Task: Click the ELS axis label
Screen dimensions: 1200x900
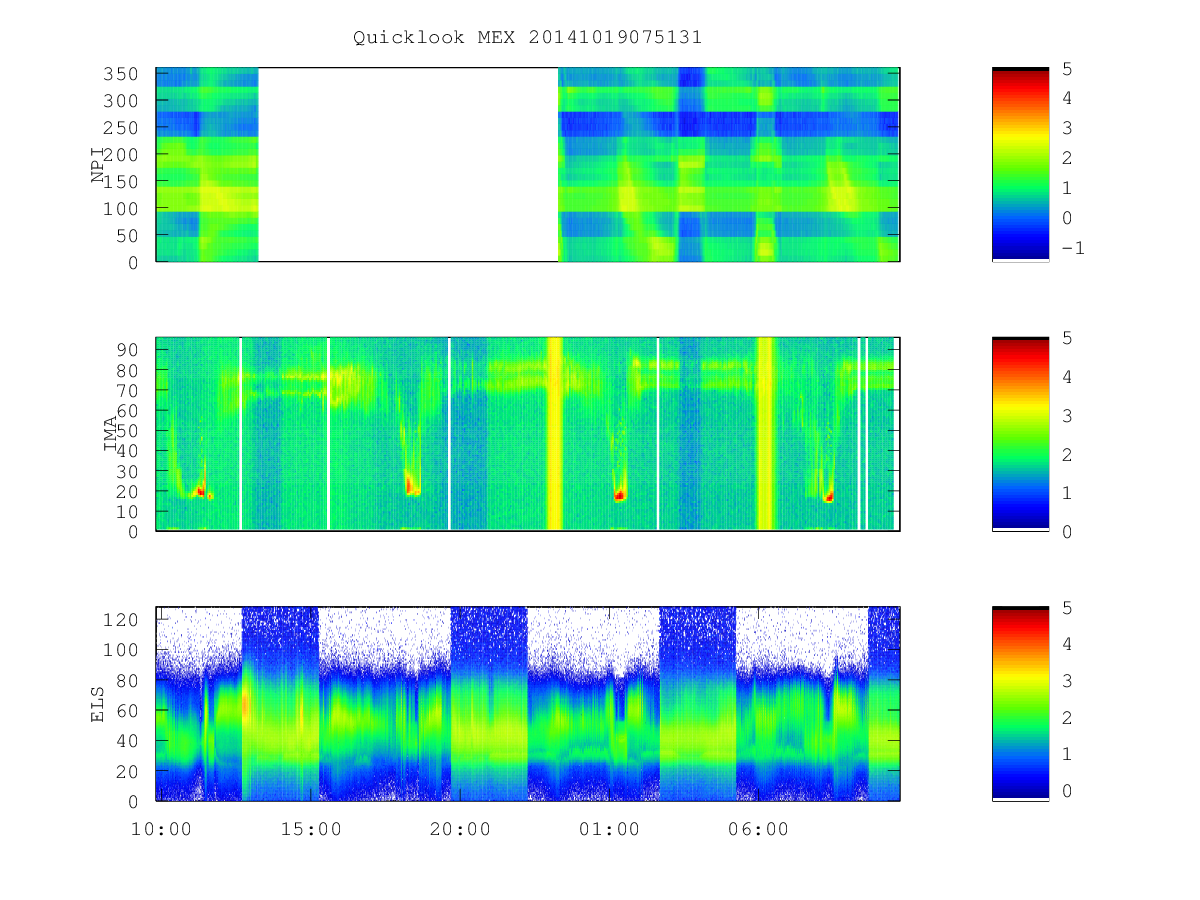Action: pyautogui.click(x=98, y=703)
